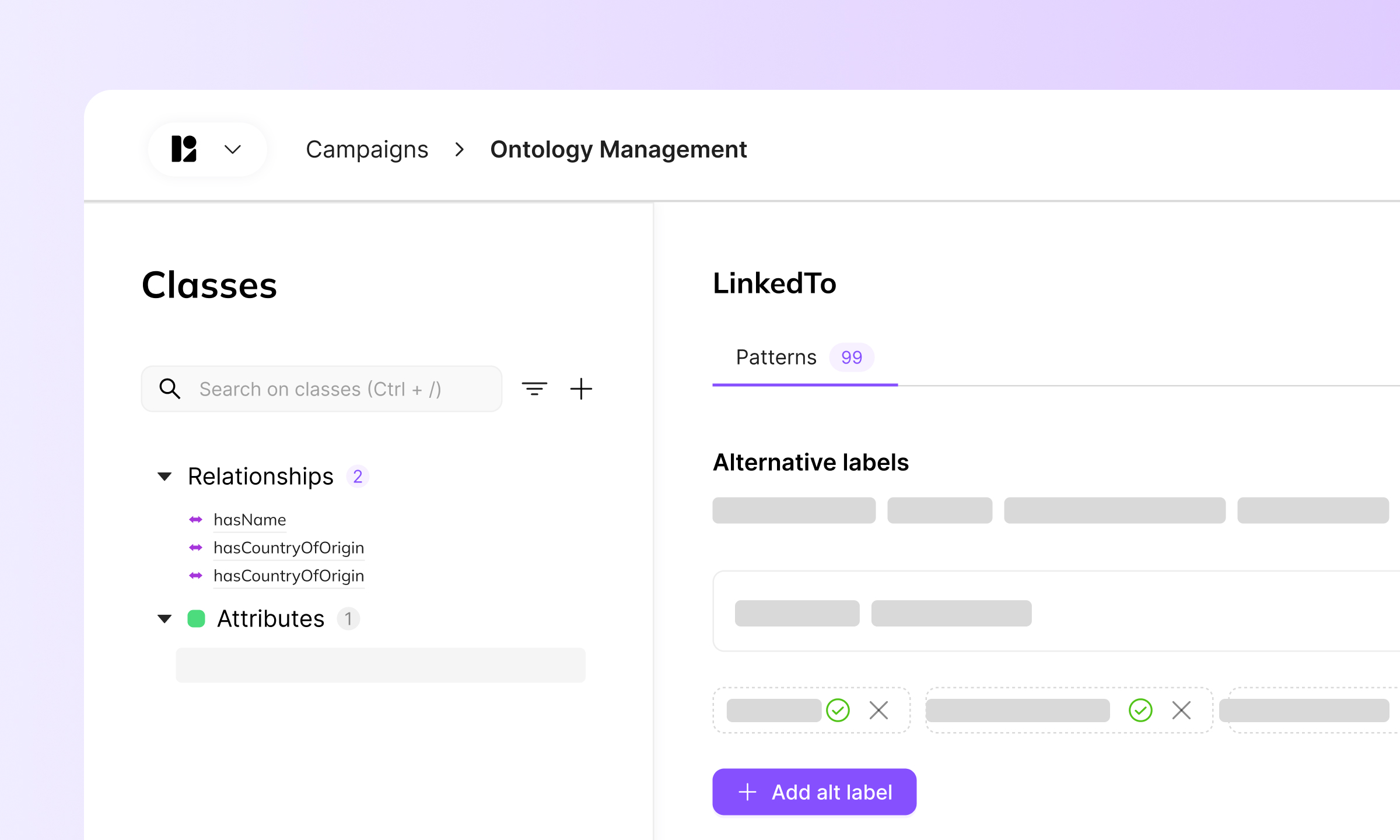The image size is (1400, 840).
Task: Click the plus icon to add class
Action: (x=581, y=388)
